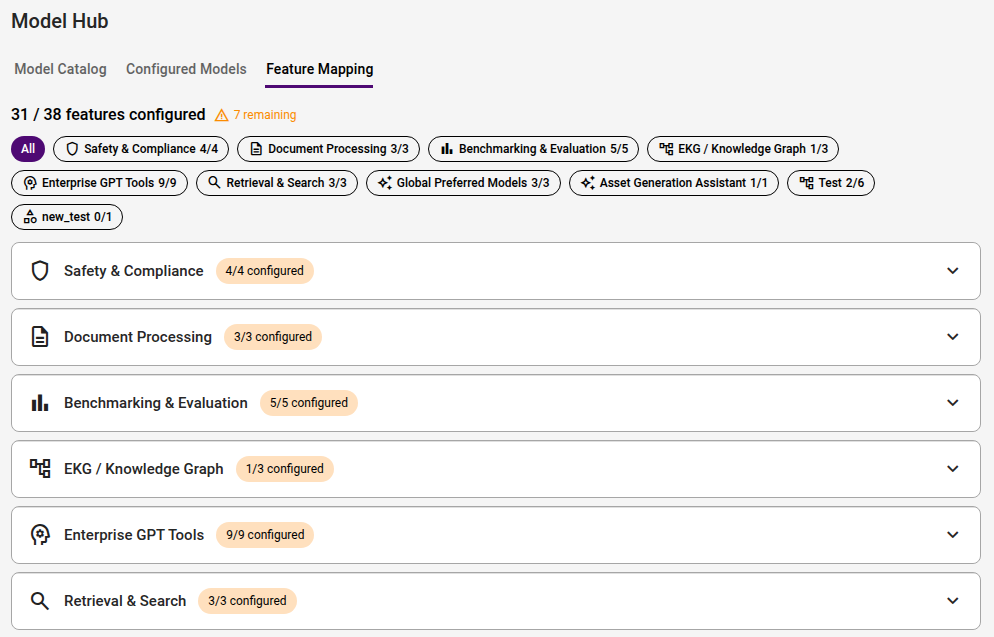Filter by Asset Generation Assistant 1/1 chip
The width and height of the screenshot is (994, 637).
(x=674, y=183)
